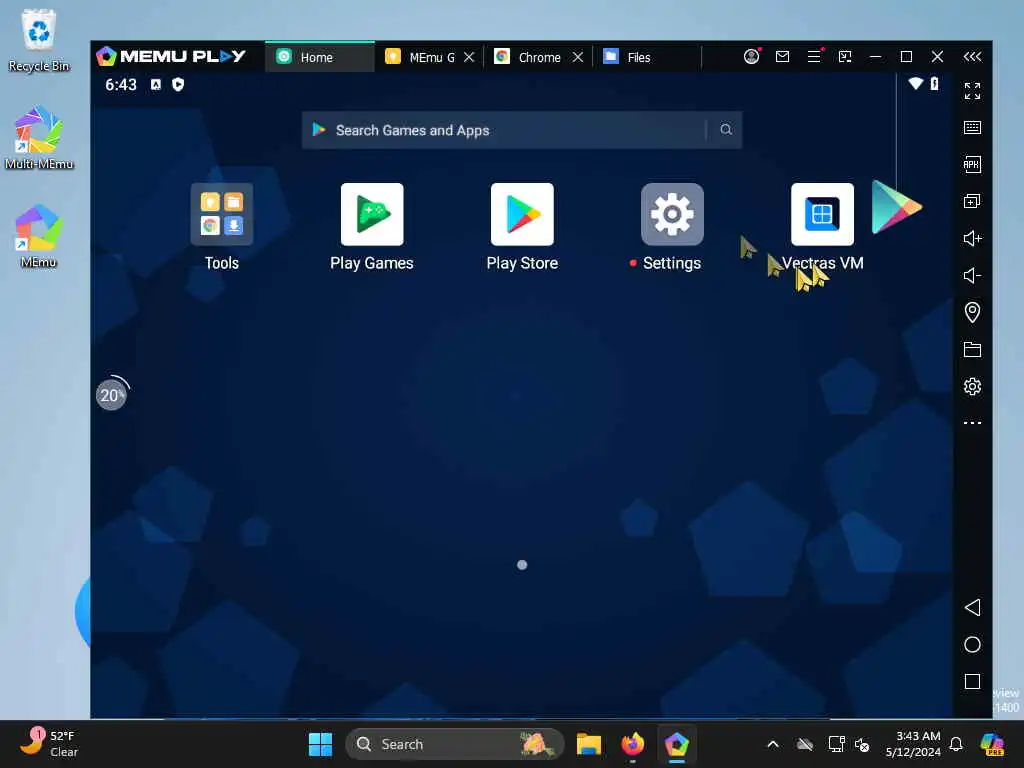Open the shared folder sidebar icon
This screenshot has height=768, width=1024.
[972, 349]
